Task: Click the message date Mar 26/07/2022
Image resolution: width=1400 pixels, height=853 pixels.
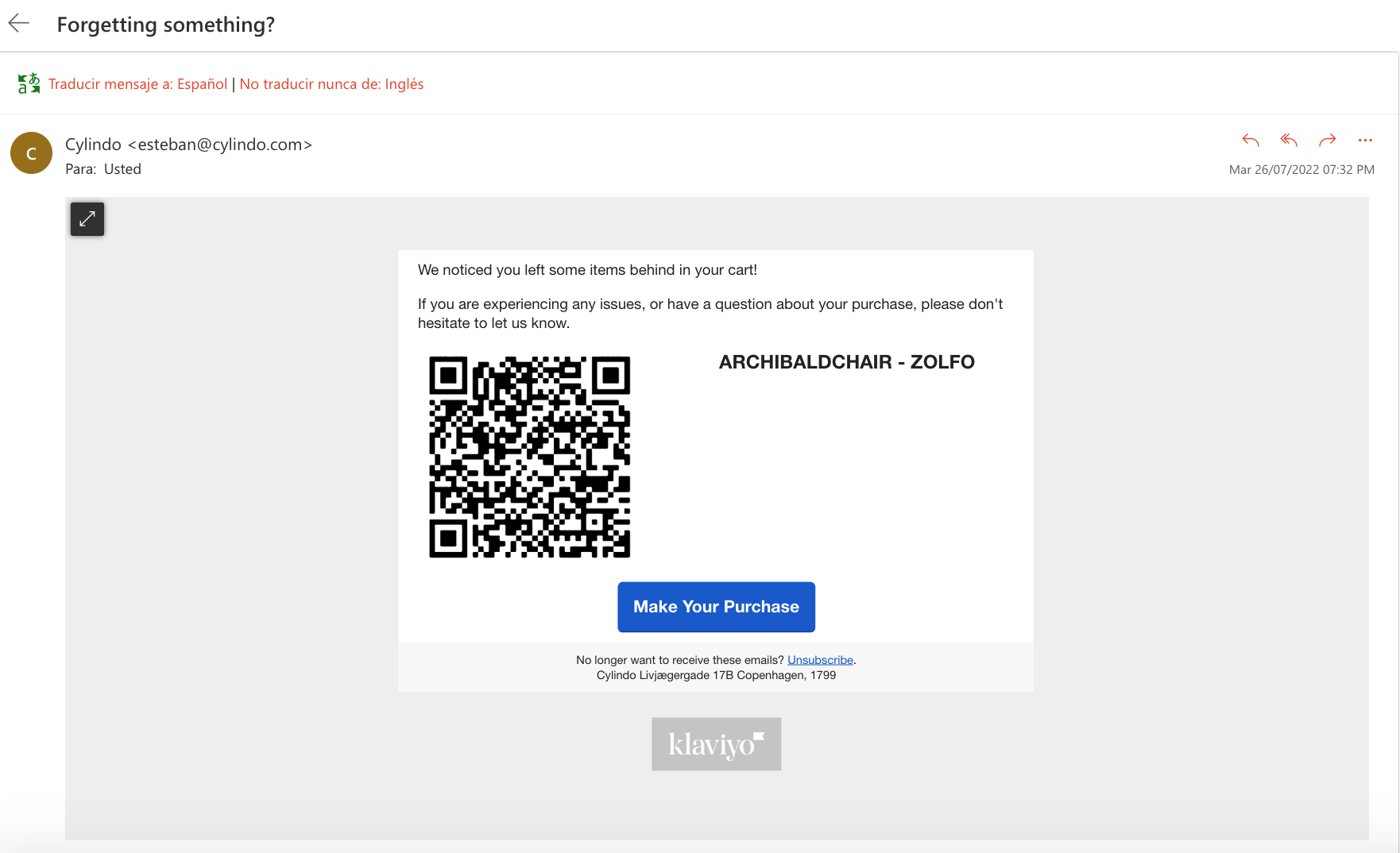Action: click(1301, 170)
